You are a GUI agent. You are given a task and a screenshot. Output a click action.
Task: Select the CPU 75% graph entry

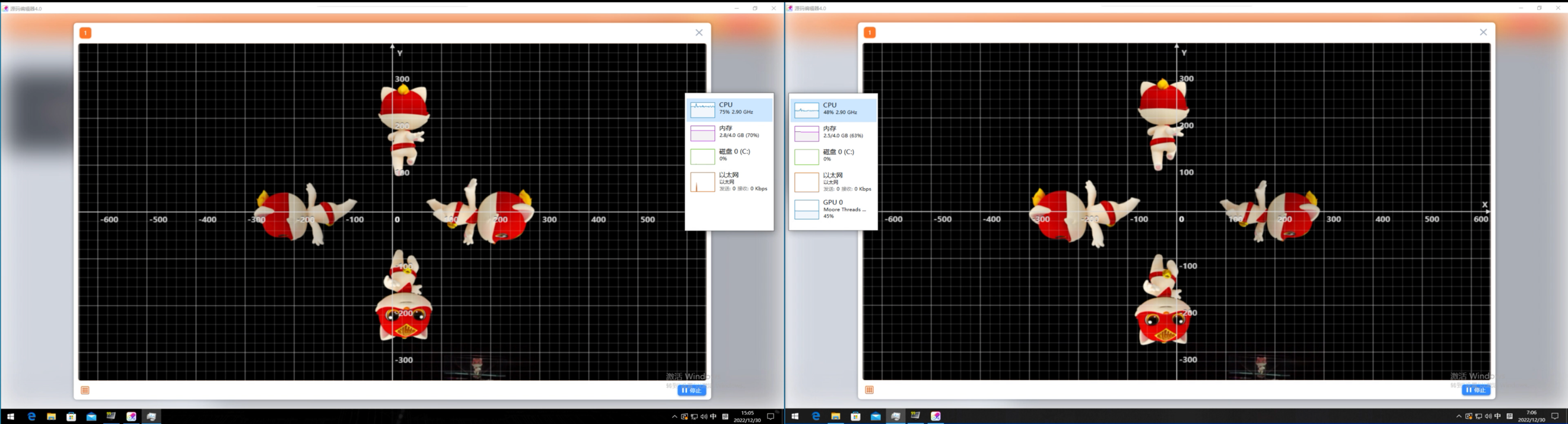click(730, 110)
